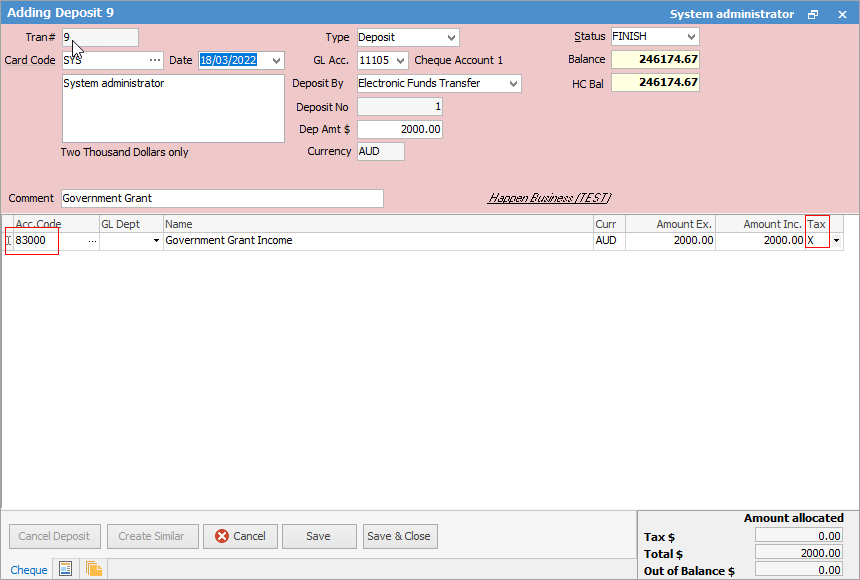Open the documents tab icon
The height and width of the screenshot is (580, 860).
point(94,569)
